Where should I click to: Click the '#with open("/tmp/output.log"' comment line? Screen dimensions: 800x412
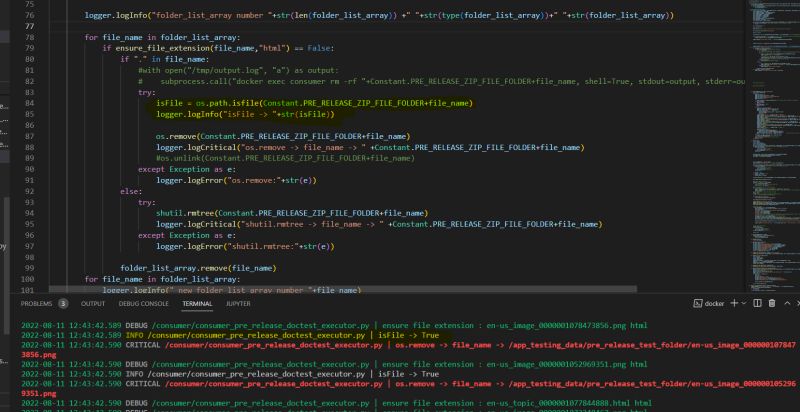(x=238, y=70)
